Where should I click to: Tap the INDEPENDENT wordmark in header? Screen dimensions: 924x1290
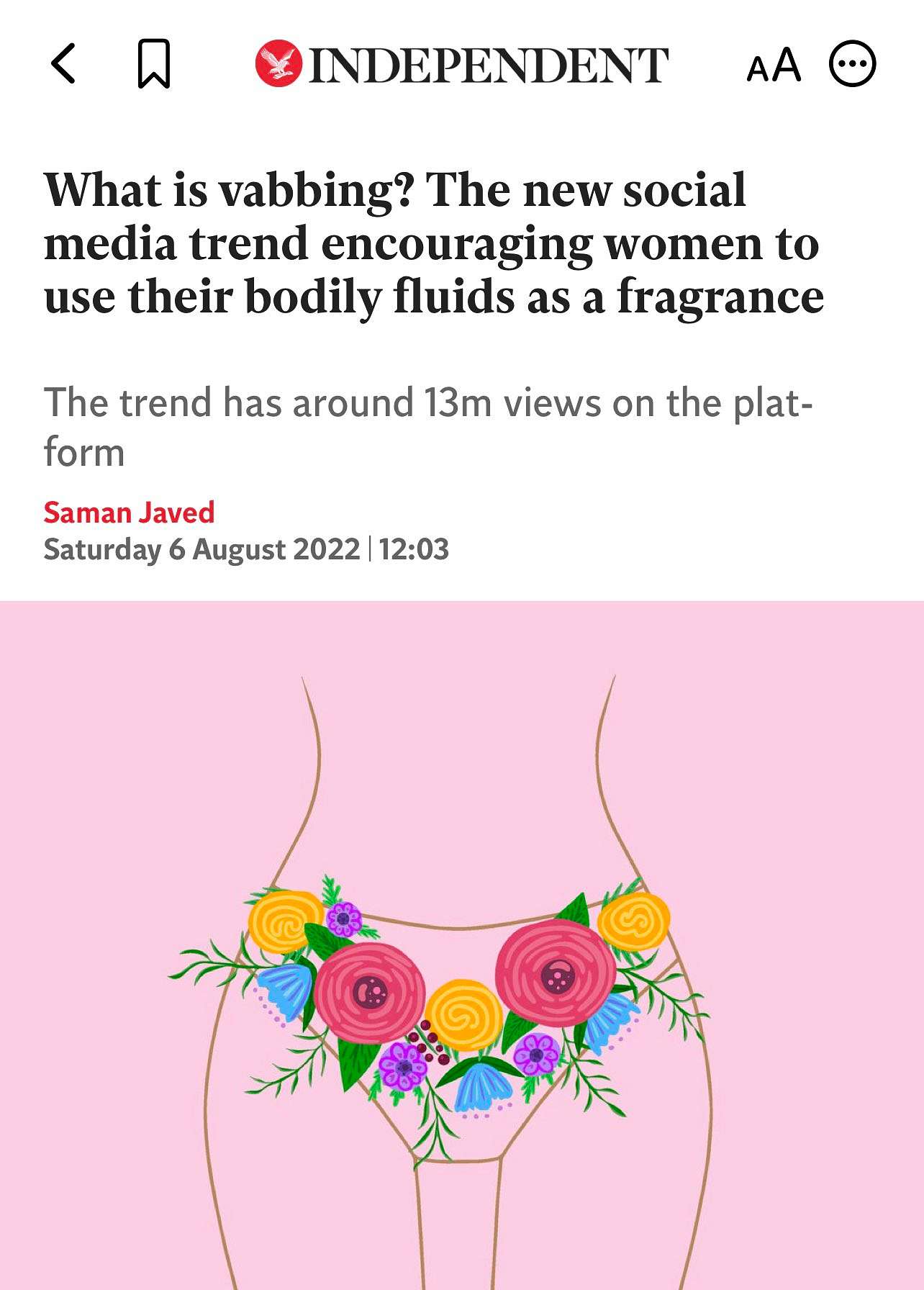[x=489, y=65]
